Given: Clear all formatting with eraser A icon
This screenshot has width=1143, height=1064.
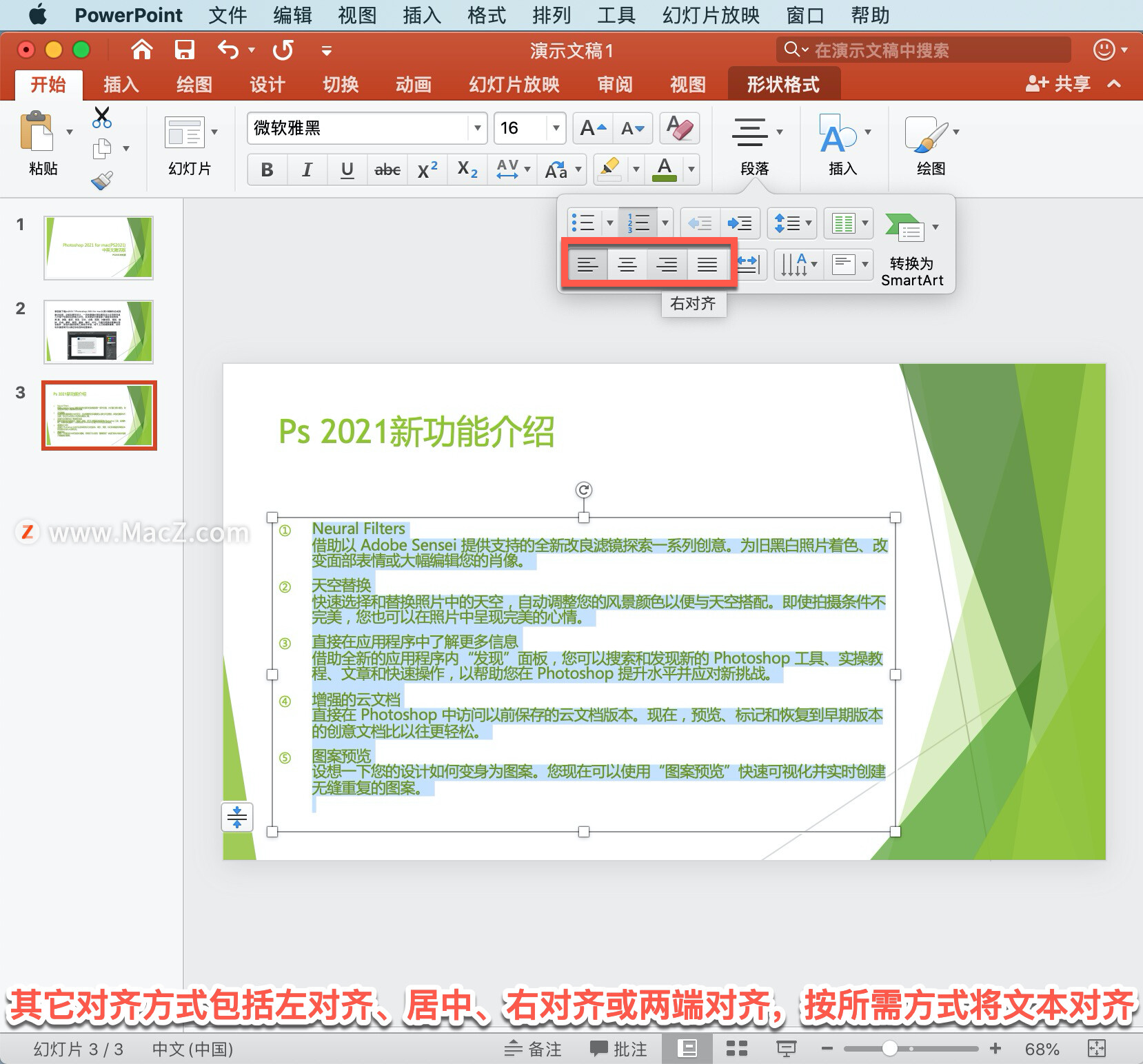Looking at the screenshot, I should coord(680,128).
